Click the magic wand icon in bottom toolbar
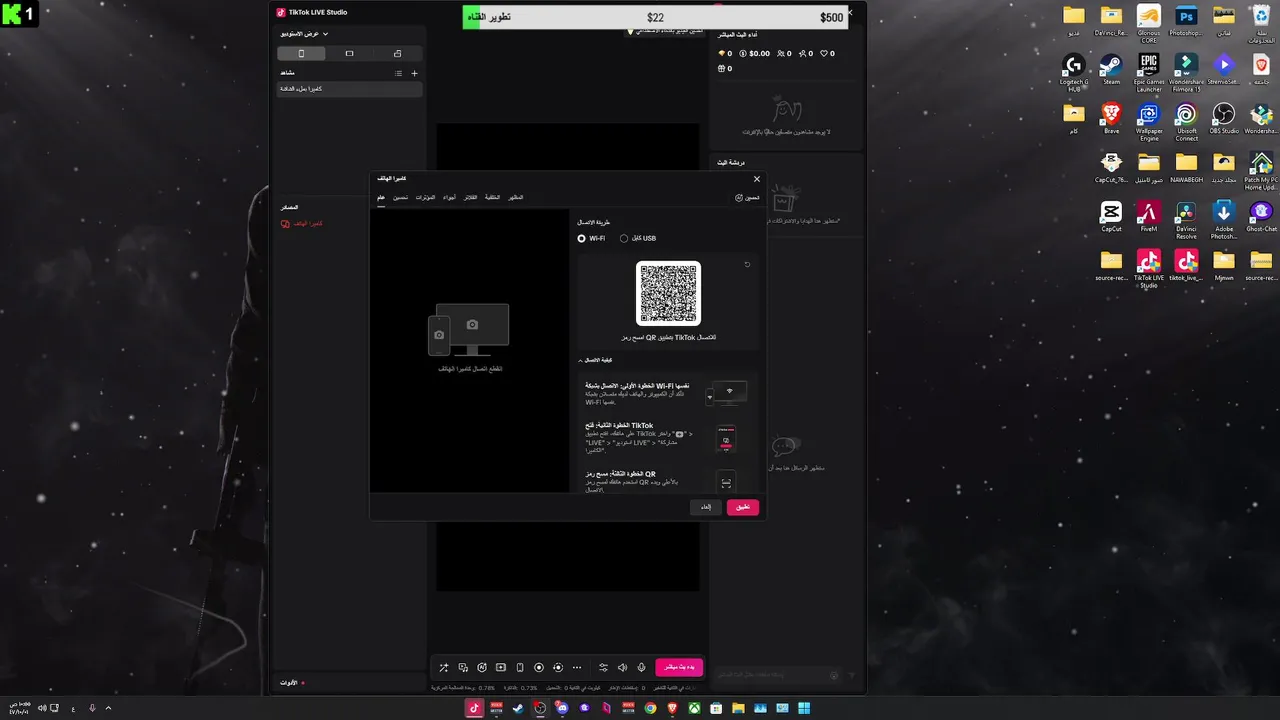The image size is (1280, 720). click(x=444, y=667)
